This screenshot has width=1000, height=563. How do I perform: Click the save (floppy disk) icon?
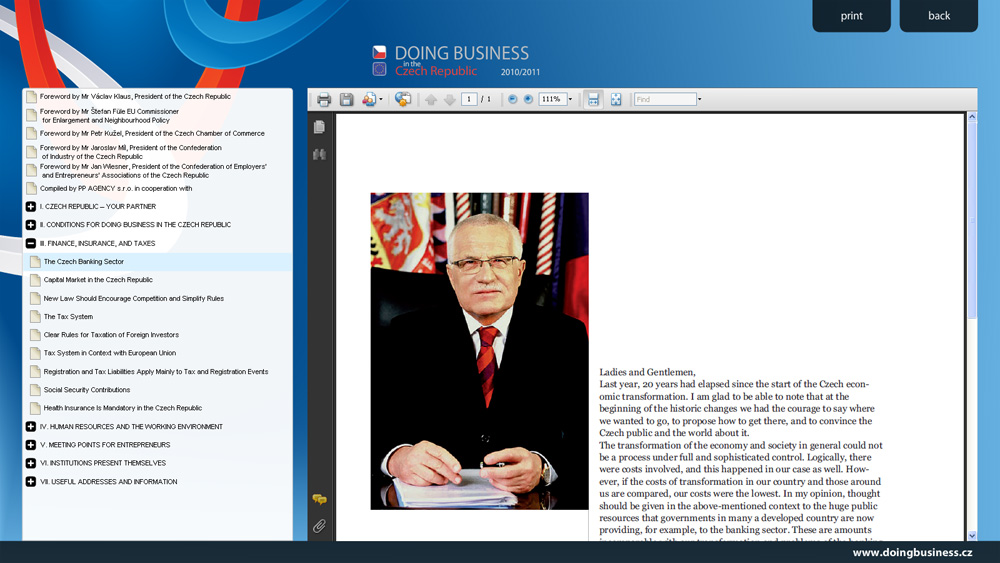(346, 99)
